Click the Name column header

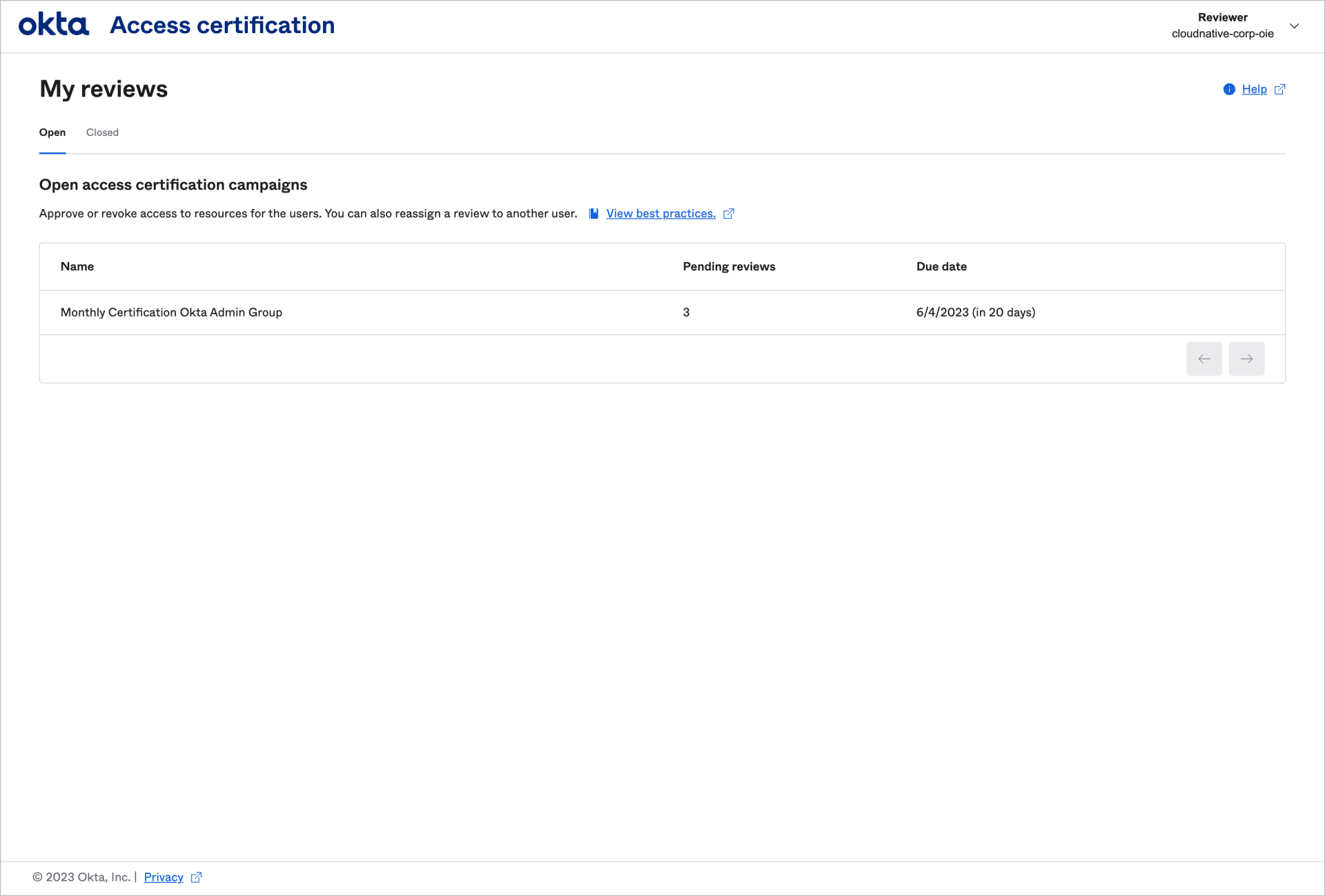[x=77, y=266]
